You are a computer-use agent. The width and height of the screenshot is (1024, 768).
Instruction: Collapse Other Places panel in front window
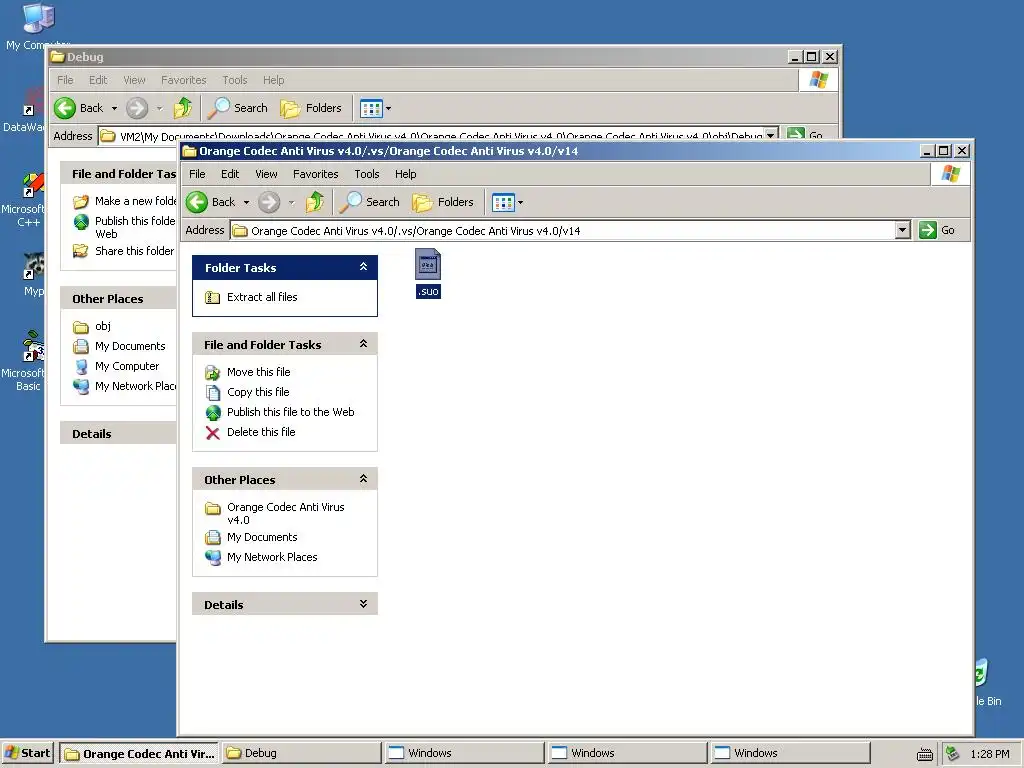click(x=363, y=479)
